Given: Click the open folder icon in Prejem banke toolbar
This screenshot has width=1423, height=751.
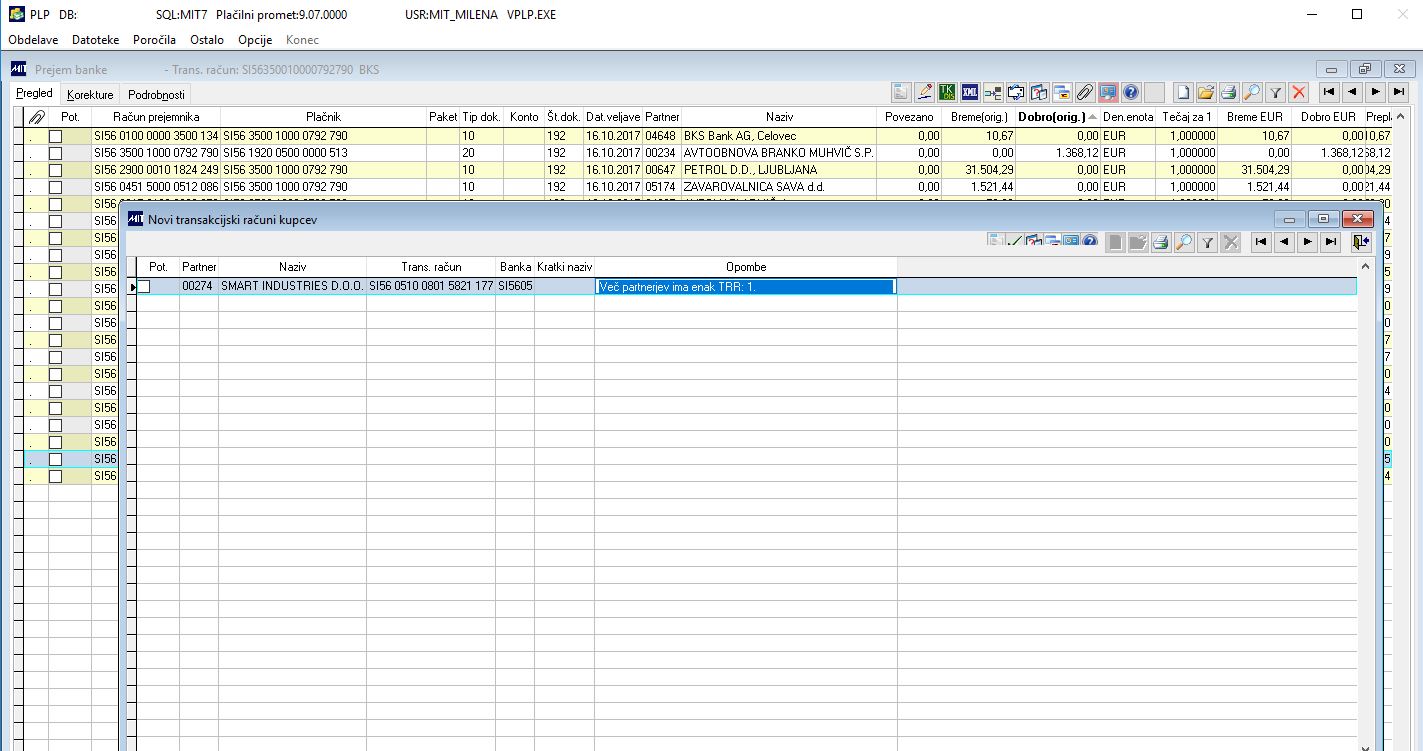Looking at the screenshot, I should (x=1206, y=92).
